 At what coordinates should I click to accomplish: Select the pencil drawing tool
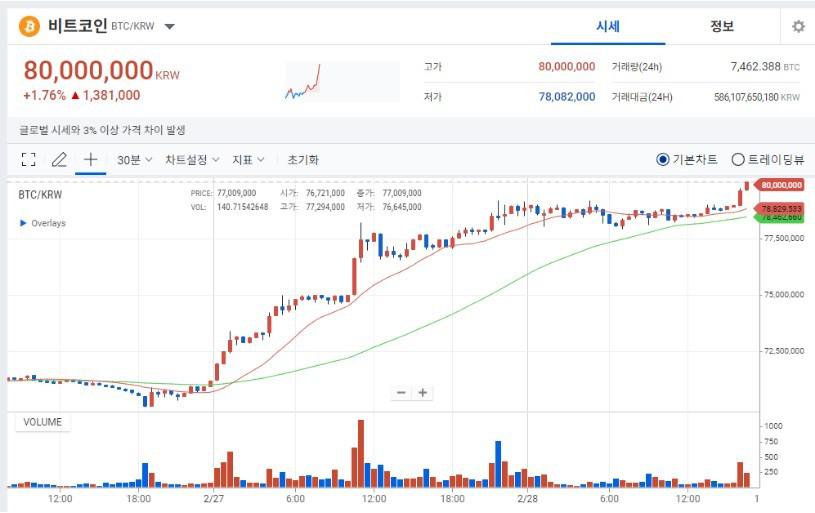tap(59, 160)
